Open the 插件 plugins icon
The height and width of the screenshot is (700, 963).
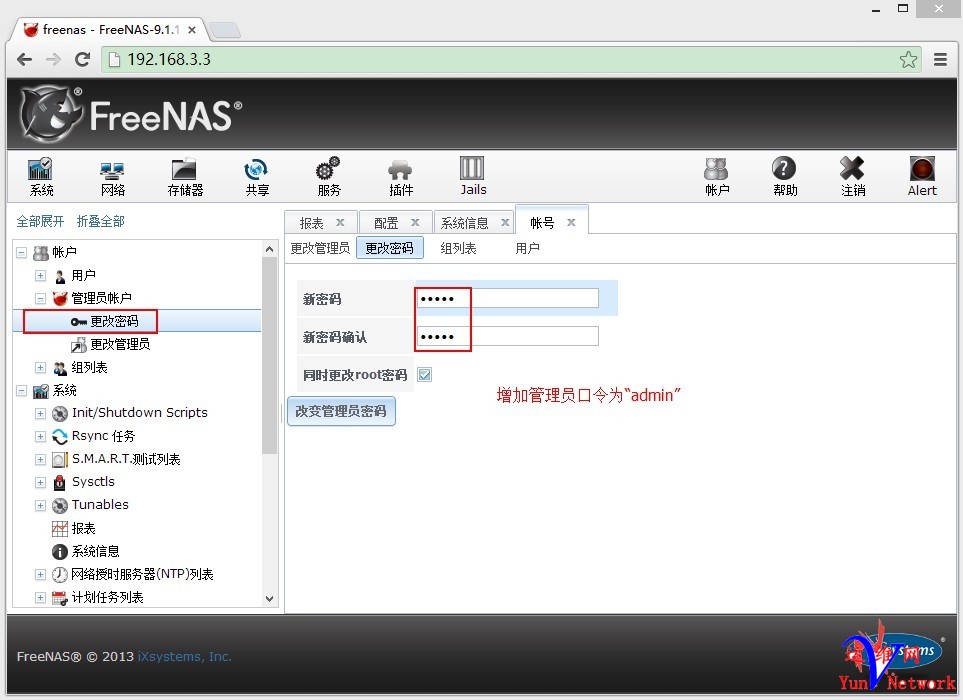tap(400, 176)
